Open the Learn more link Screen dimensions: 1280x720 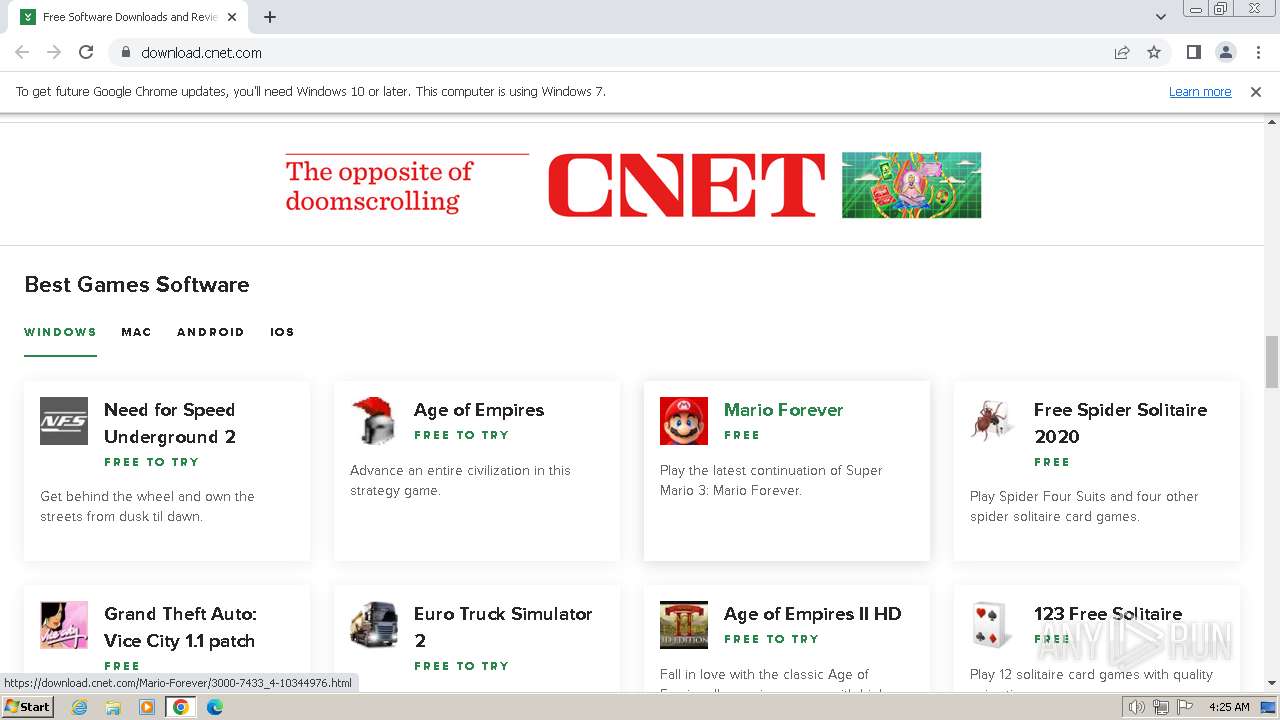click(x=1200, y=91)
